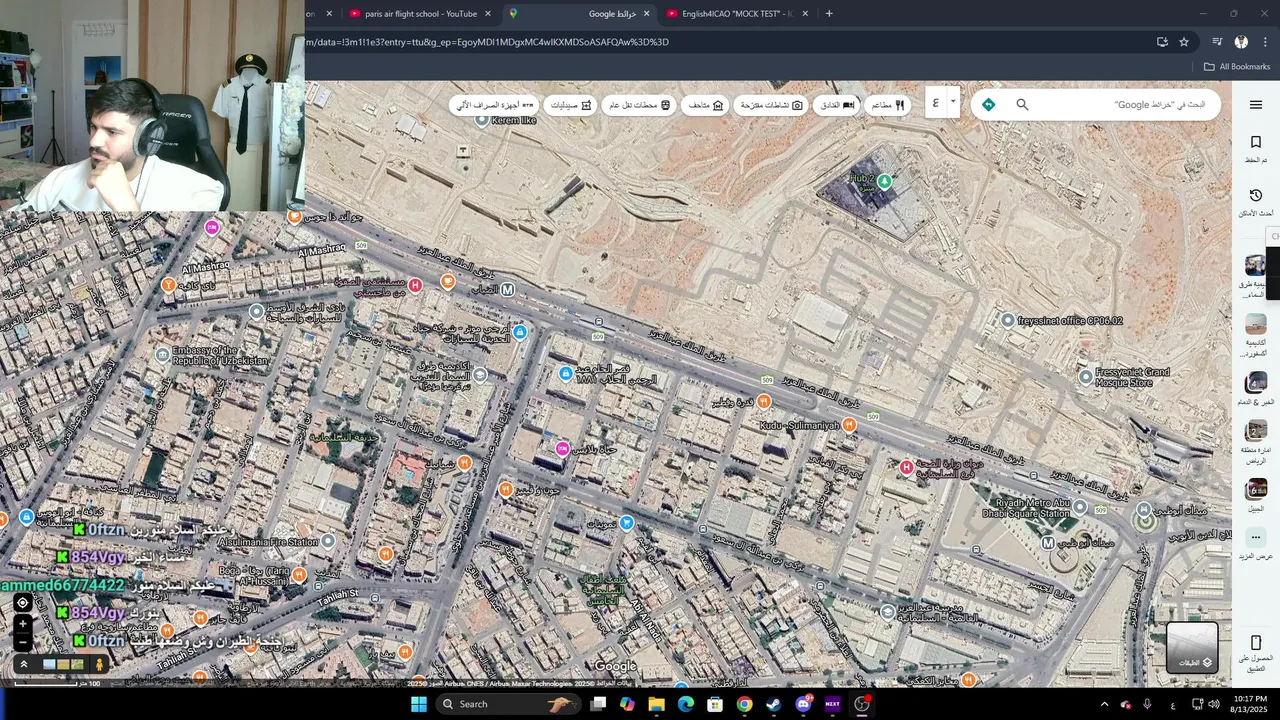Open the Google Maps hamburger menu

(1256, 105)
